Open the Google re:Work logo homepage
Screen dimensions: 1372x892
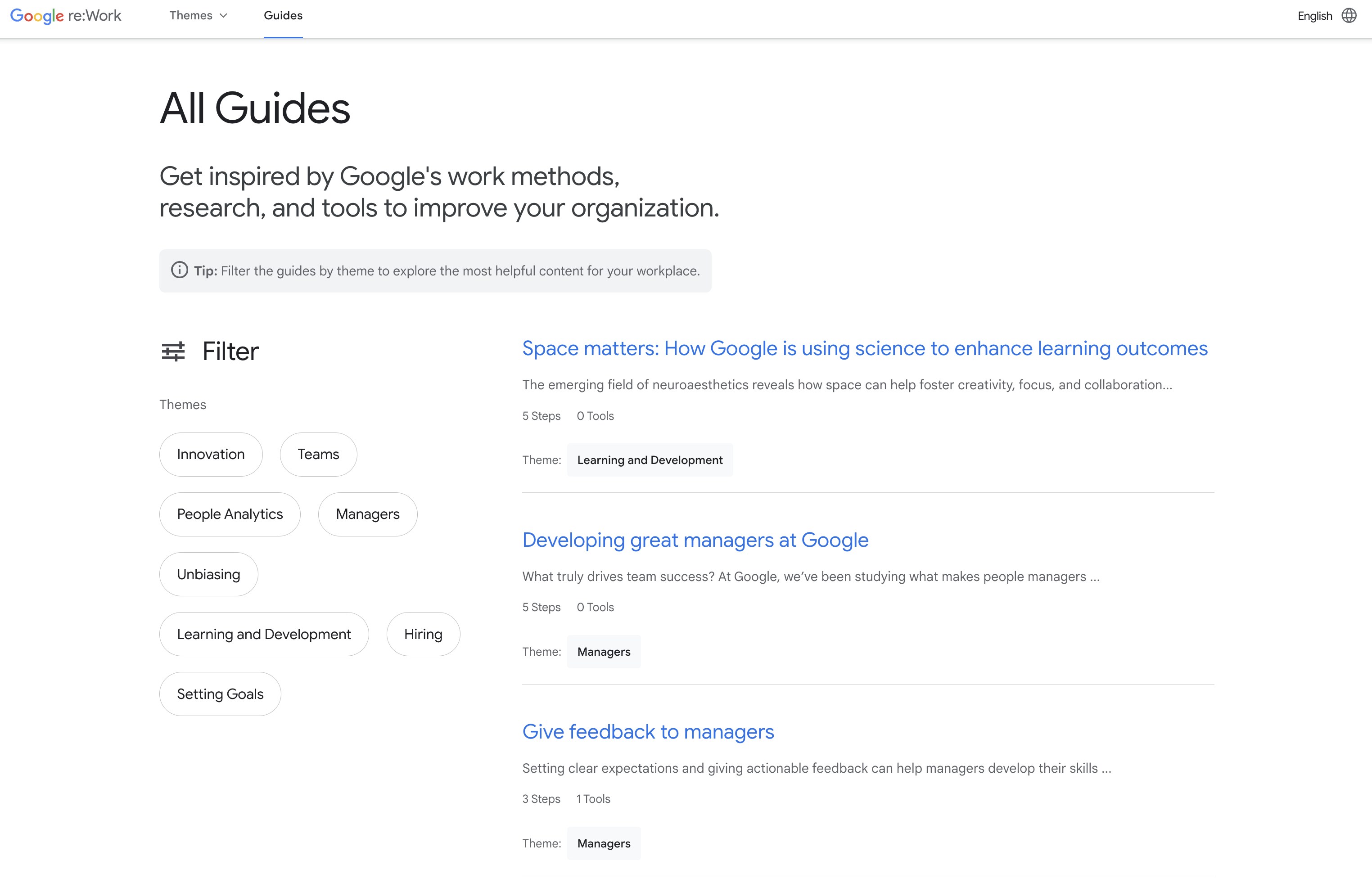(66, 16)
